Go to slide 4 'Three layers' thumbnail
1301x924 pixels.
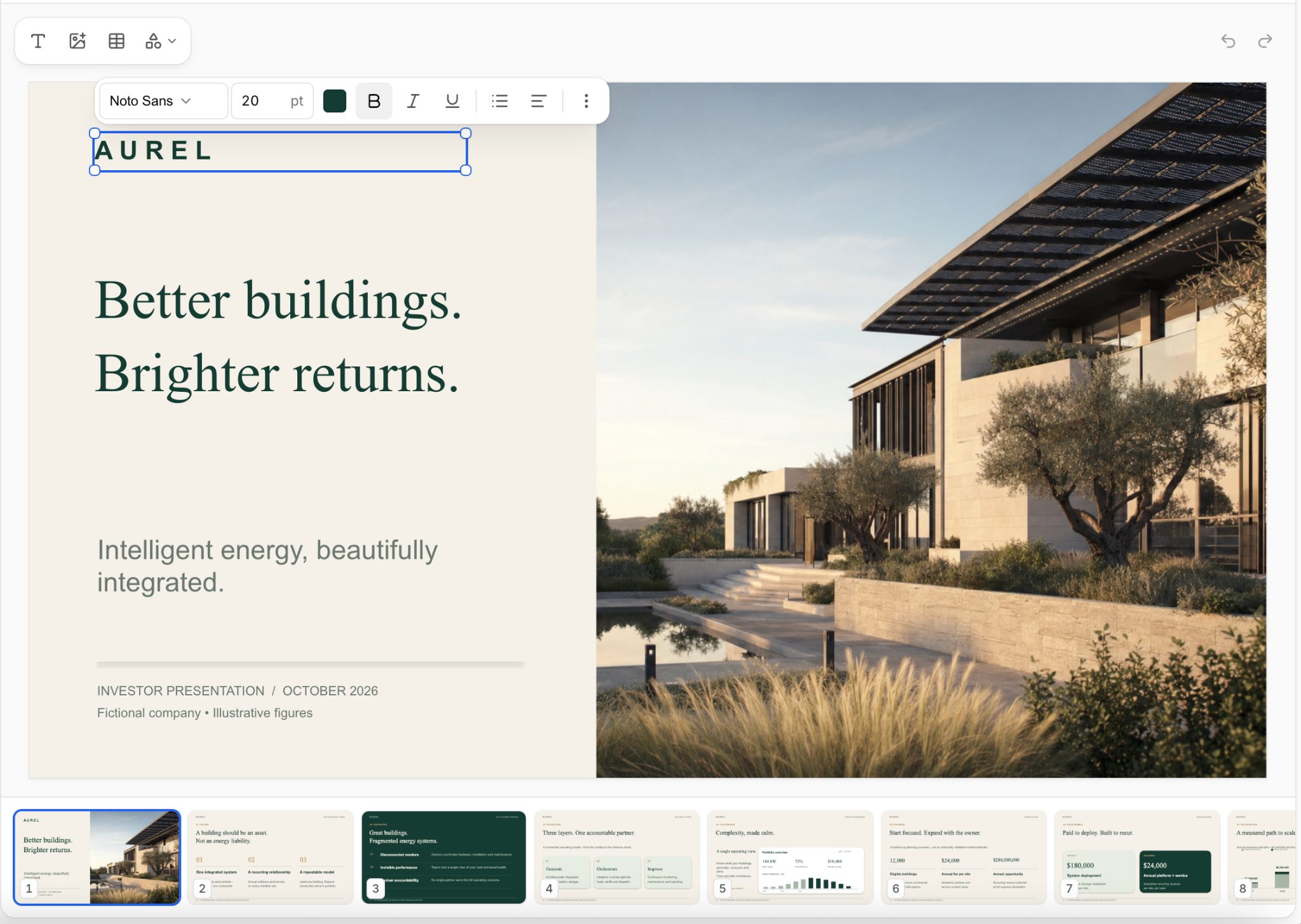pos(617,857)
